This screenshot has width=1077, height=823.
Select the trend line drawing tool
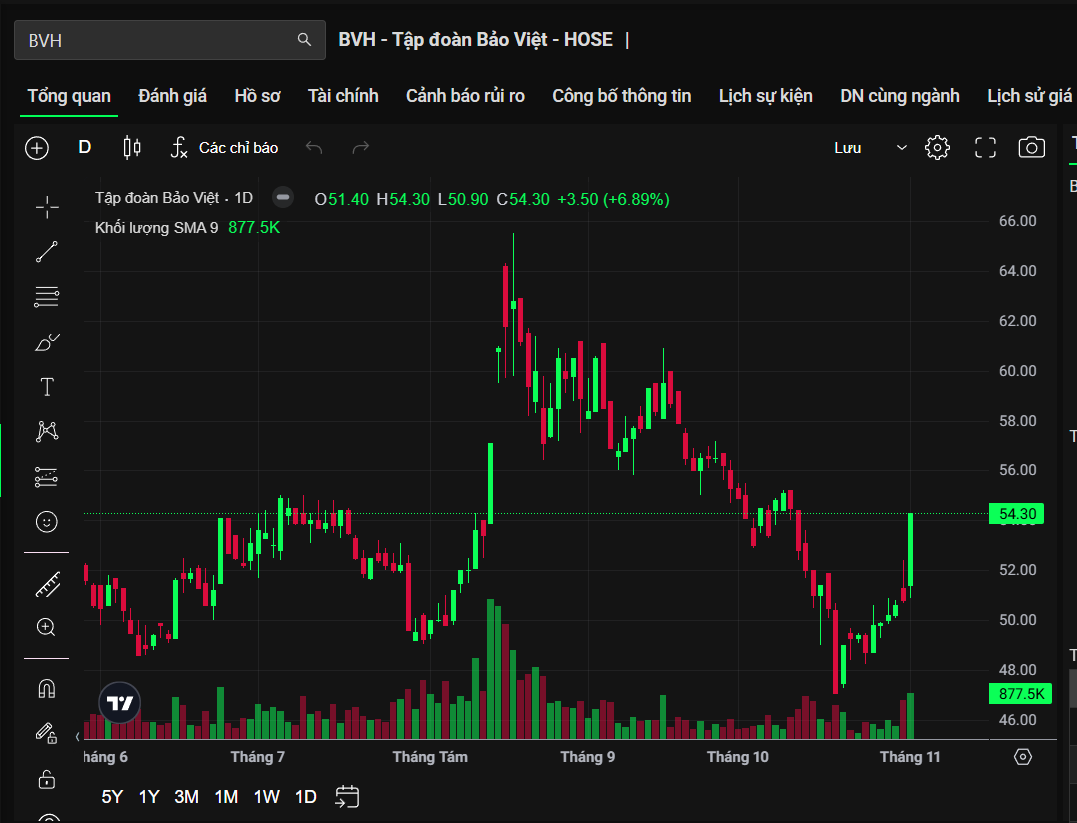pos(47,252)
